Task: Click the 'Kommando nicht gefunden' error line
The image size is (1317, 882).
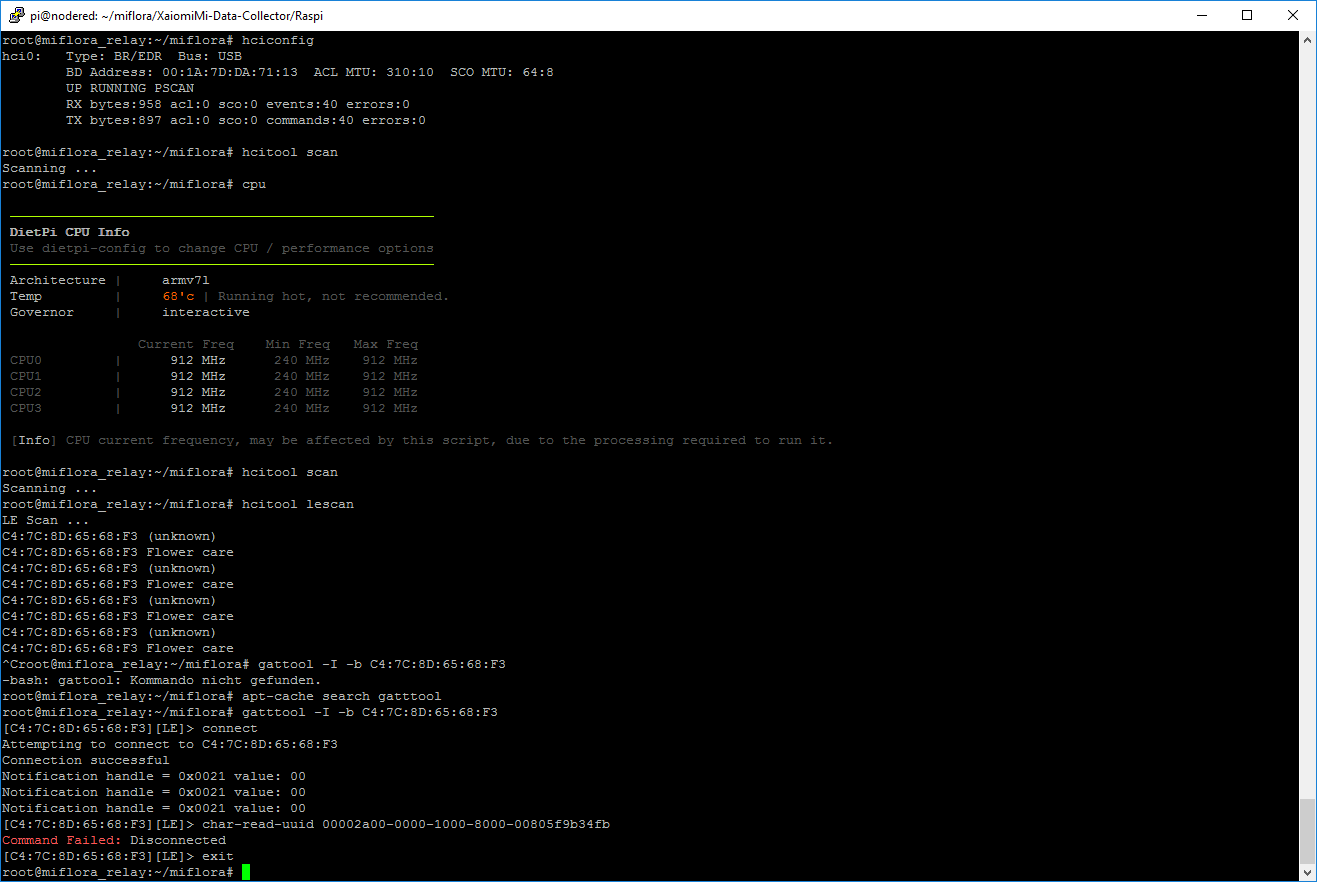Action: click(160, 680)
